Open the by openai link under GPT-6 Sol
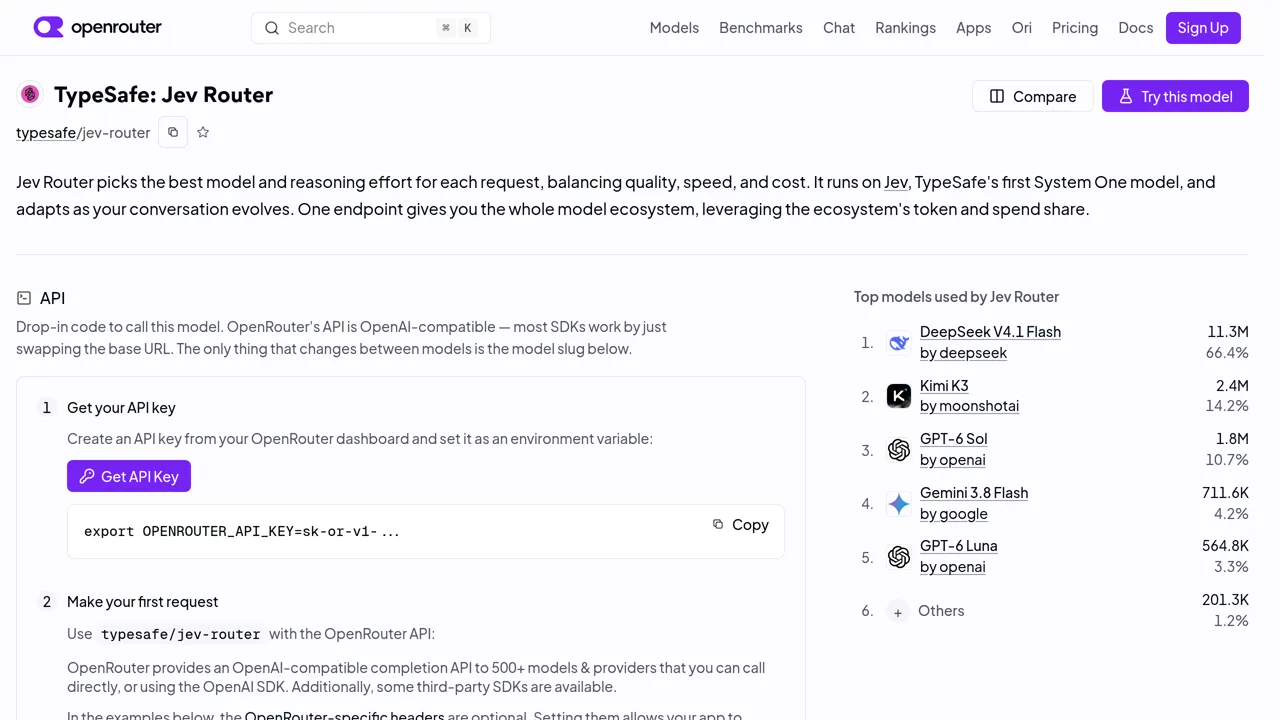1280x720 pixels. [952, 460]
